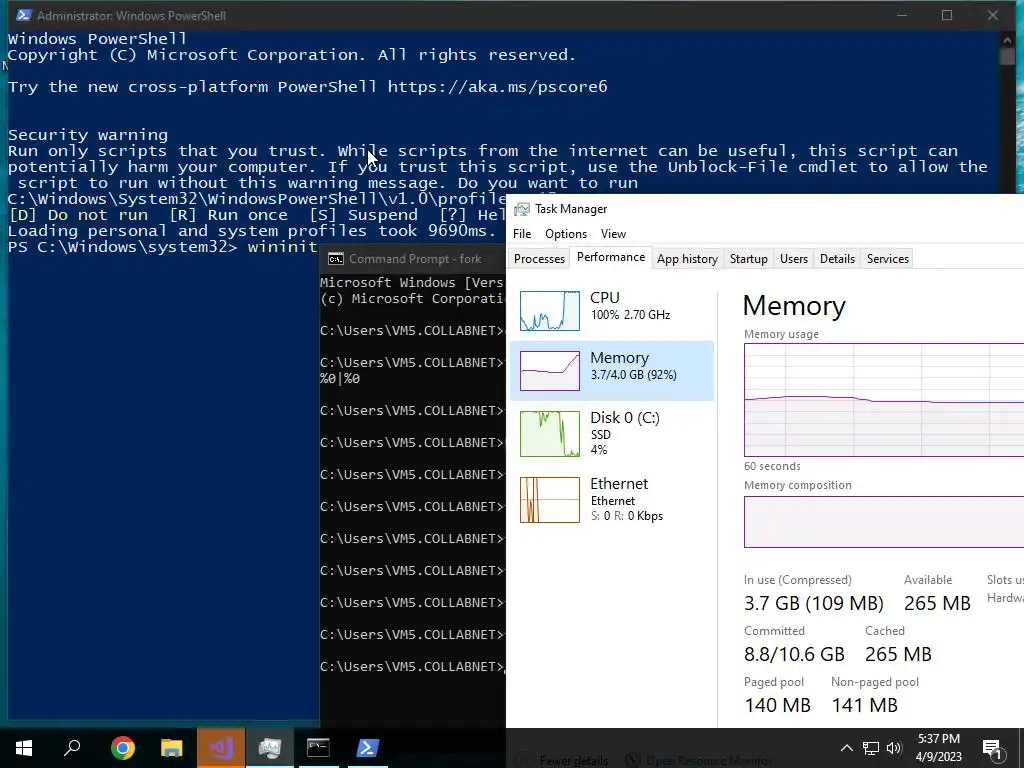Switch to the App history tab

pos(687,259)
